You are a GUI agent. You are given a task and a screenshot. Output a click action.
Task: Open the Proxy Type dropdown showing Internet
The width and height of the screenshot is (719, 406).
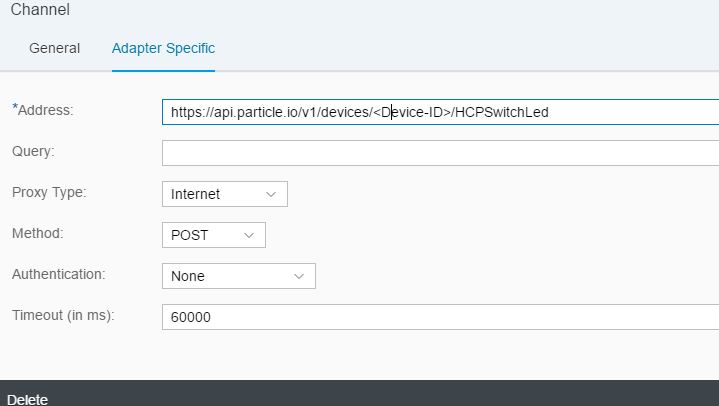click(224, 194)
